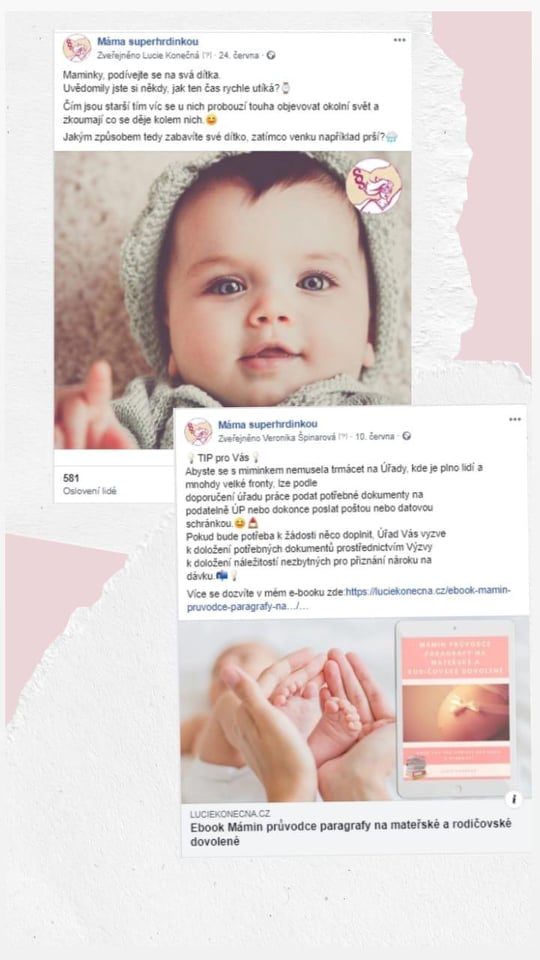The height and width of the screenshot is (960, 540).
Task: Click the [?] help marker after Lucie Konečná
Action: point(206,55)
